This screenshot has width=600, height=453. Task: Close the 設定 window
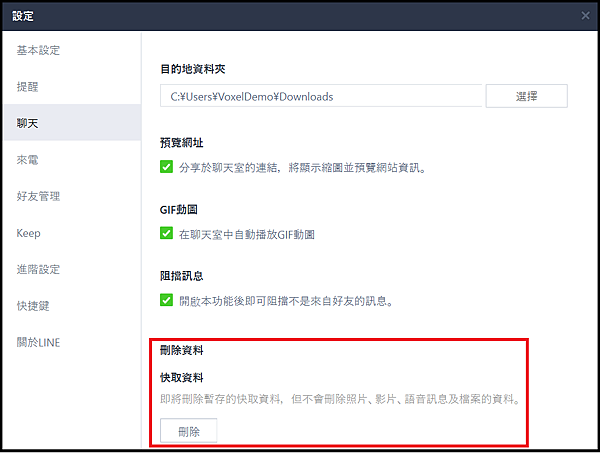[x=585, y=16]
